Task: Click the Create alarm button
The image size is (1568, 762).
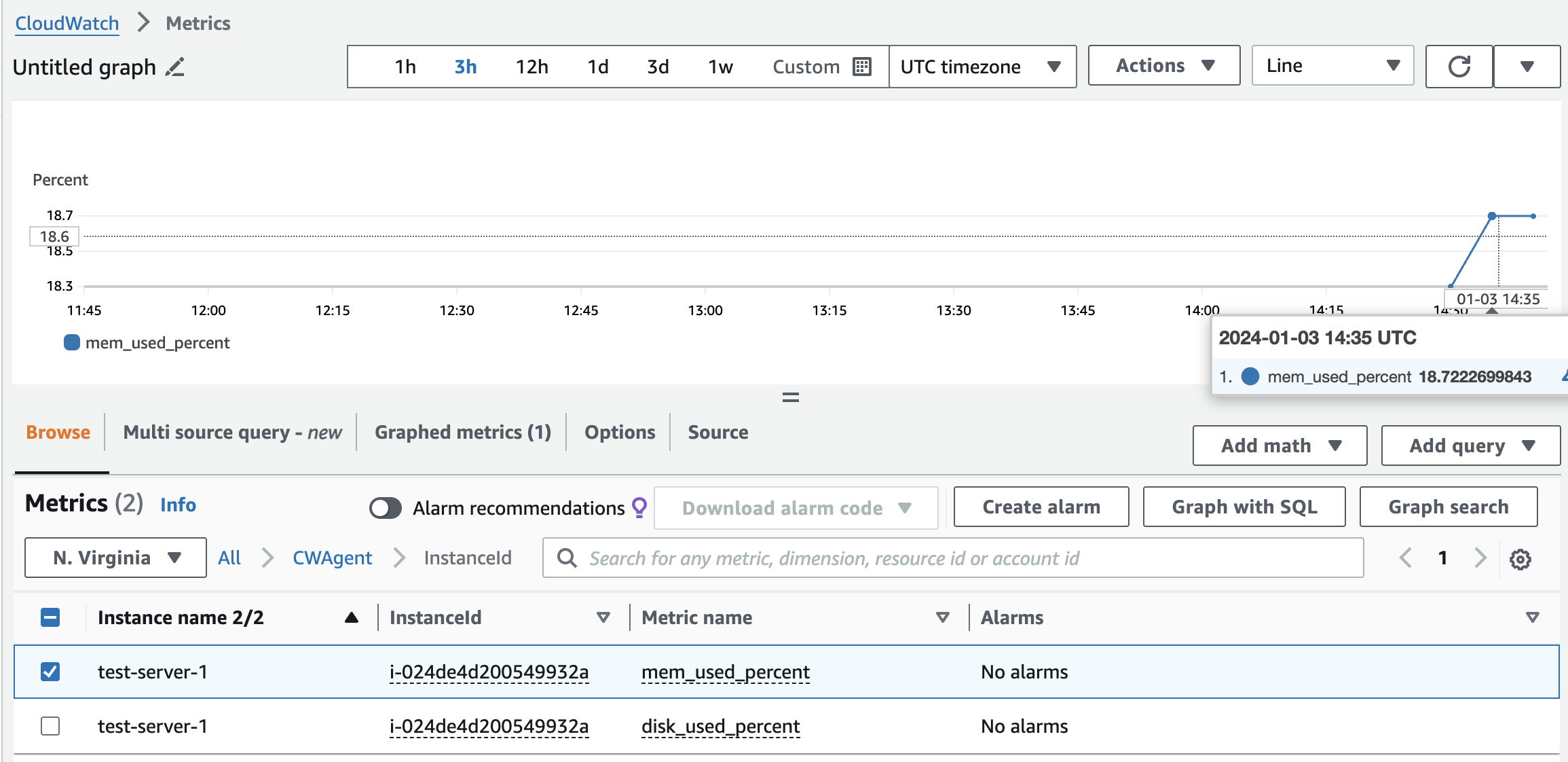Action: (1041, 507)
